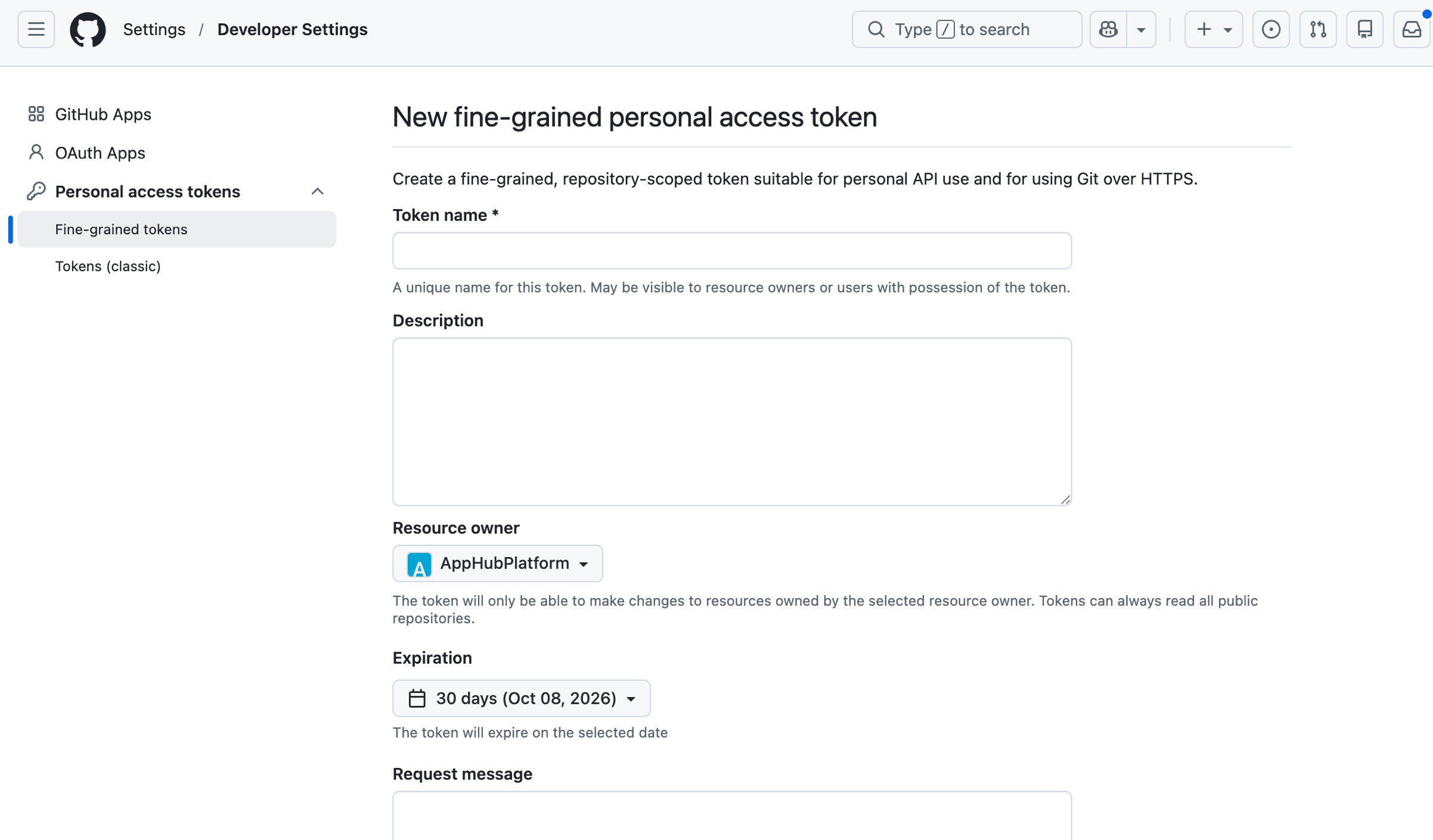
Task: Open the Pull requests icon in header
Action: [x=1318, y=29]
